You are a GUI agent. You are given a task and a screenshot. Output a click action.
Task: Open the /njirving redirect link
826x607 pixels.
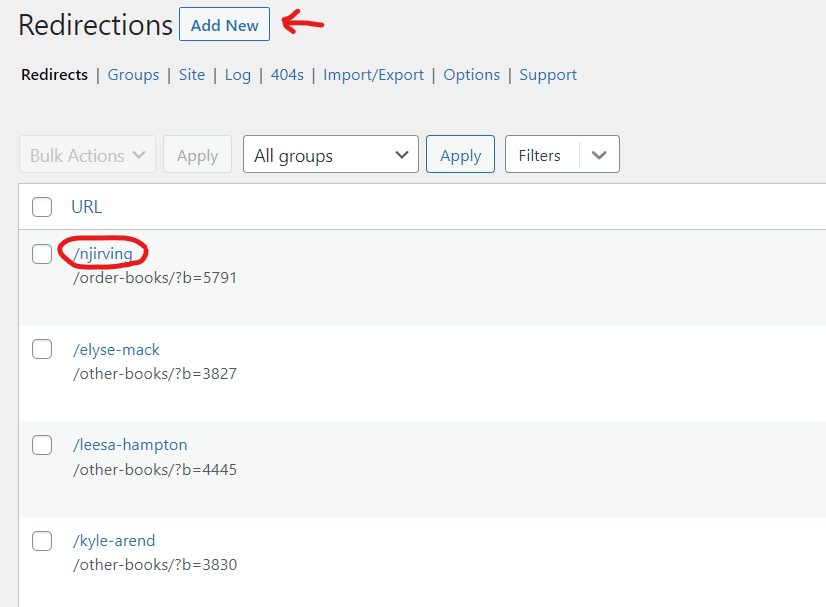point(103,254)
